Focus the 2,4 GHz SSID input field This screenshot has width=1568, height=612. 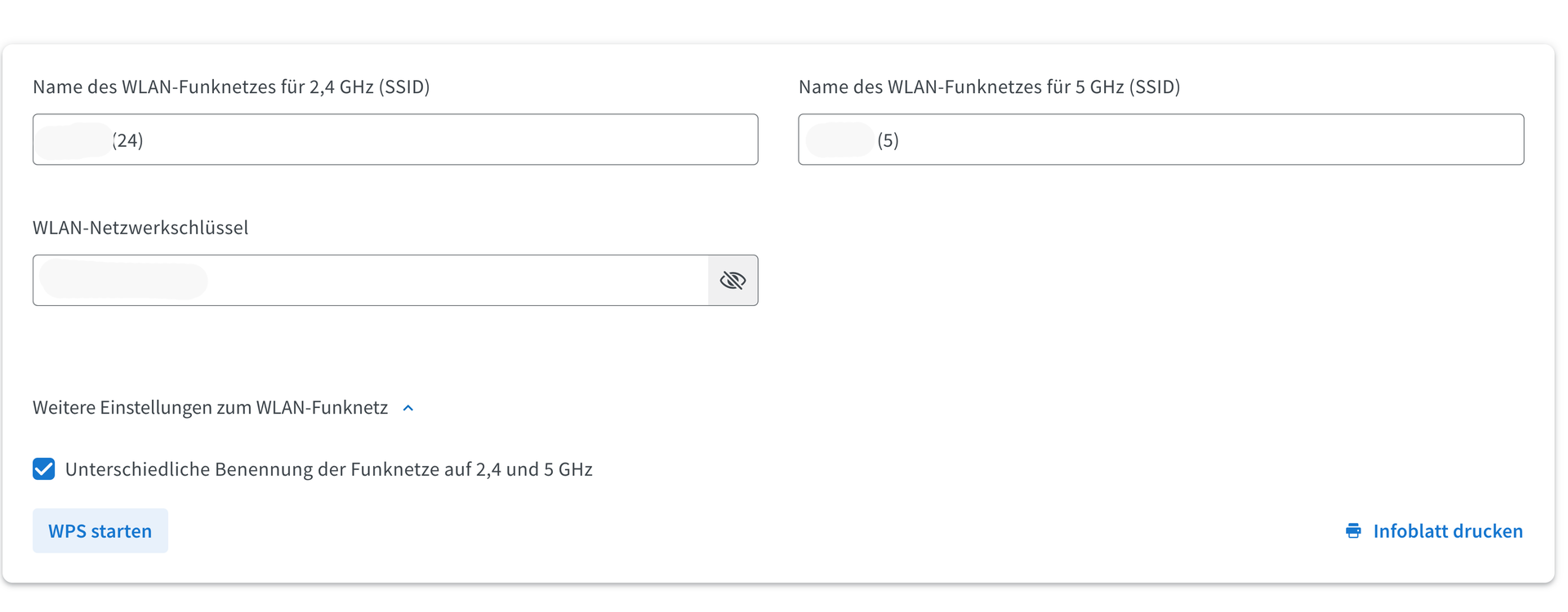tap(395, 140)
